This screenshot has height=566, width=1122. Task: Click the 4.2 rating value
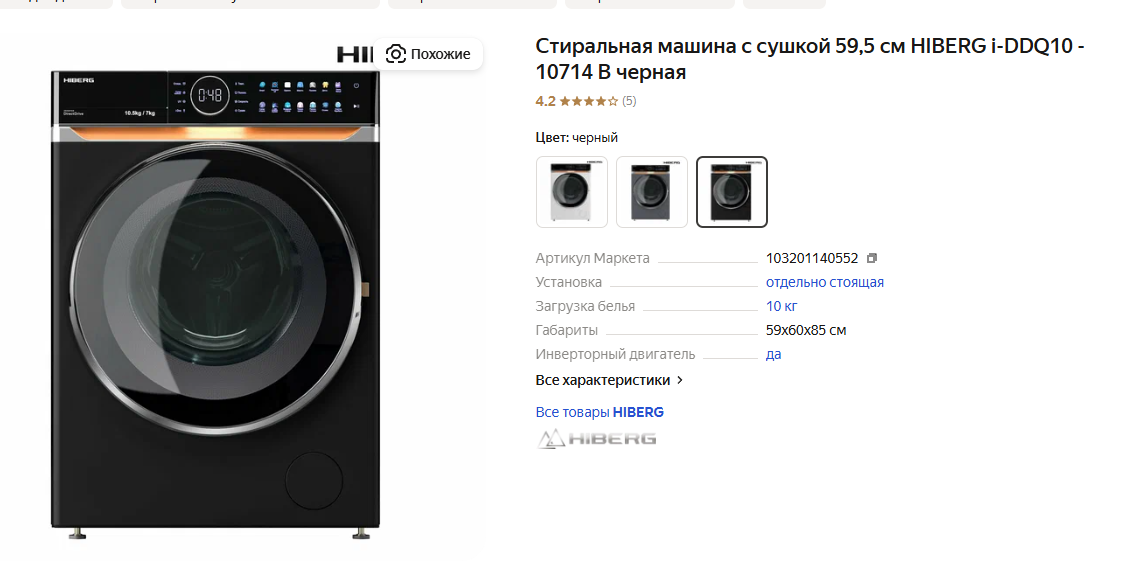pyautogui.click(x=545, y=101)
